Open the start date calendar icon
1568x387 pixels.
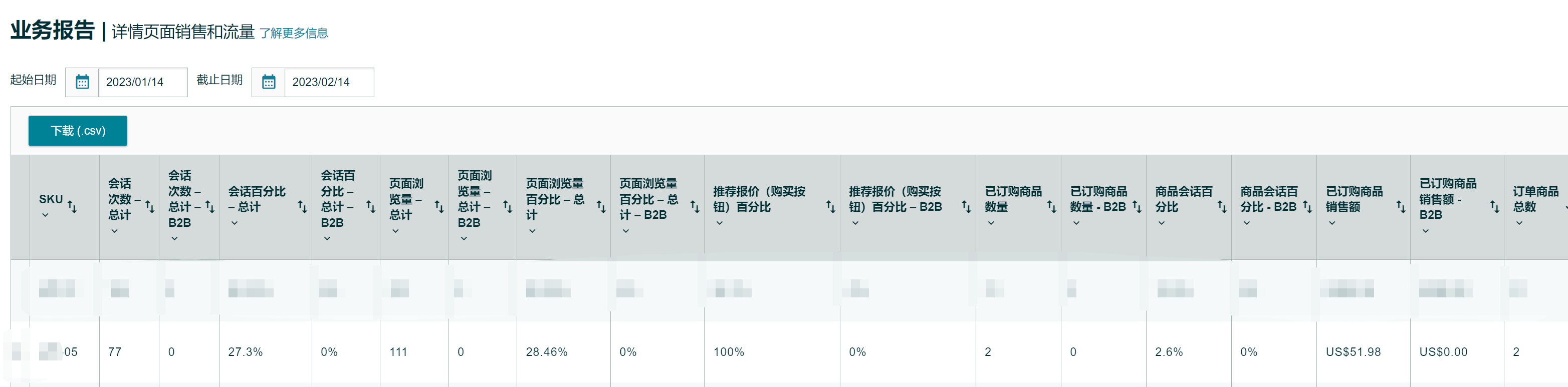pyautogui.click(x=82, y=82)
